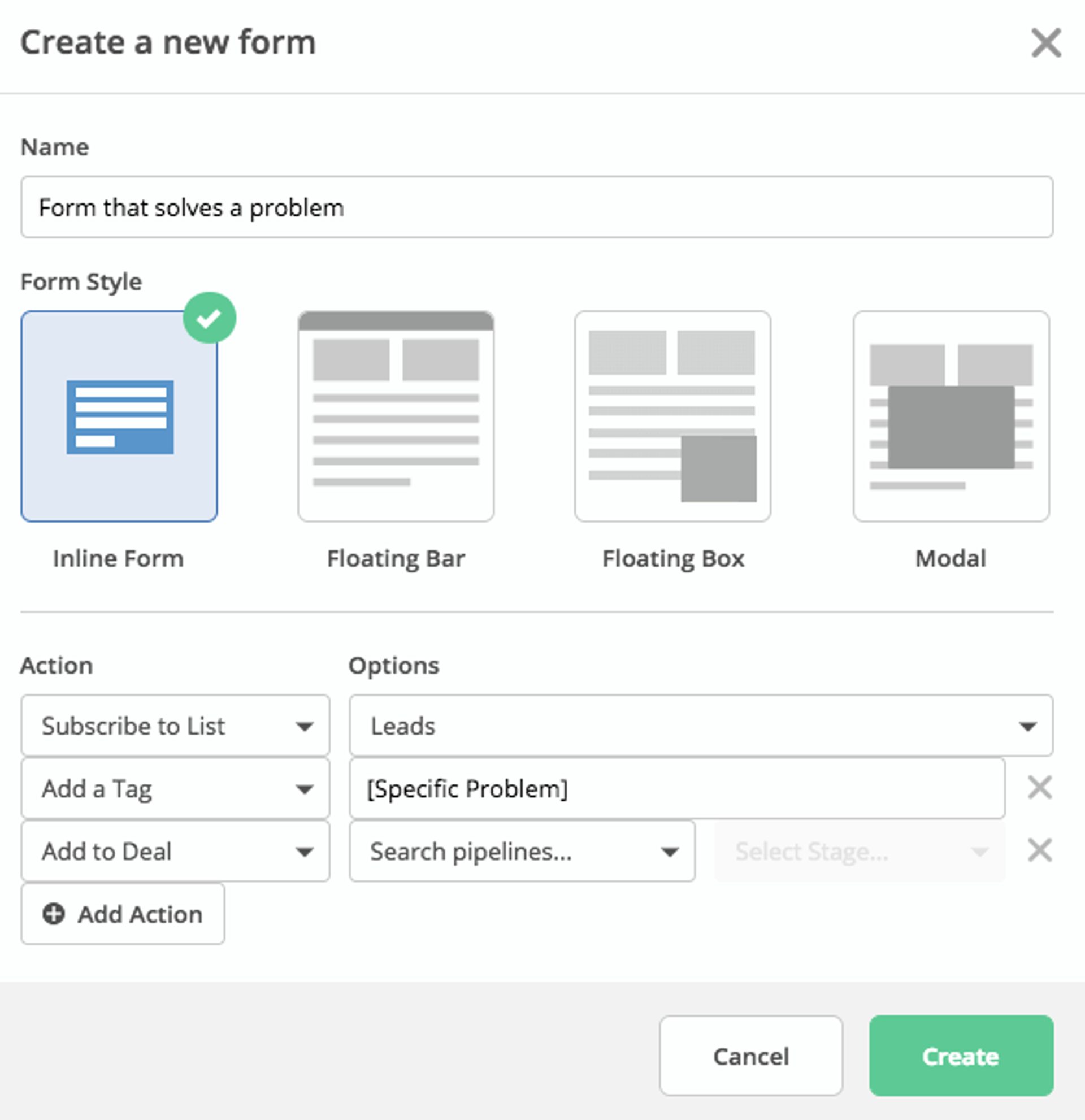
Task: Remove the Specific Problem tag action
Action: coord(1040,788)
